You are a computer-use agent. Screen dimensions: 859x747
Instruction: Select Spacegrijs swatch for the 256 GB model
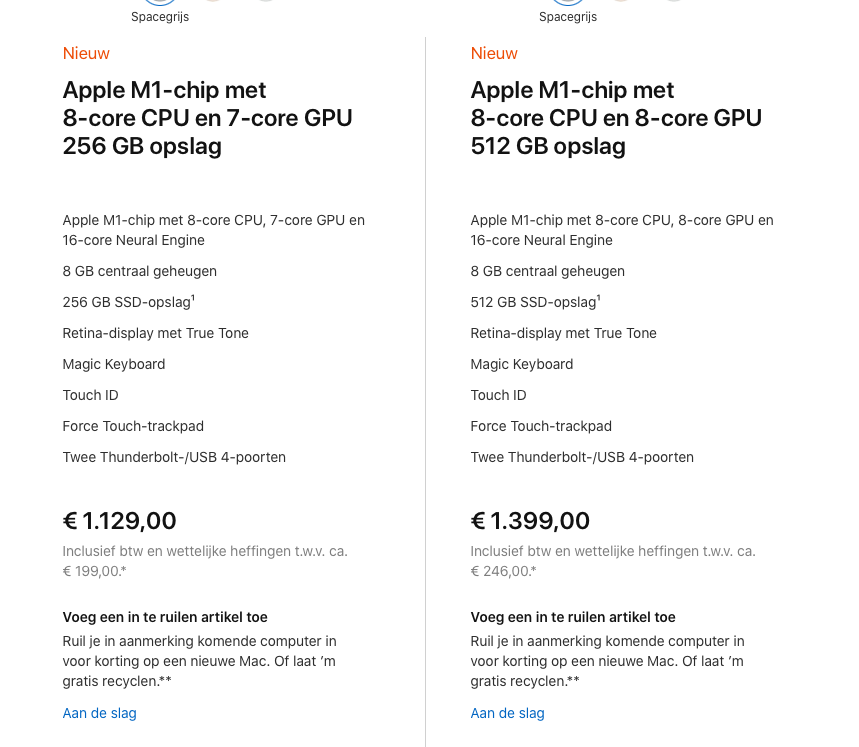160,1
